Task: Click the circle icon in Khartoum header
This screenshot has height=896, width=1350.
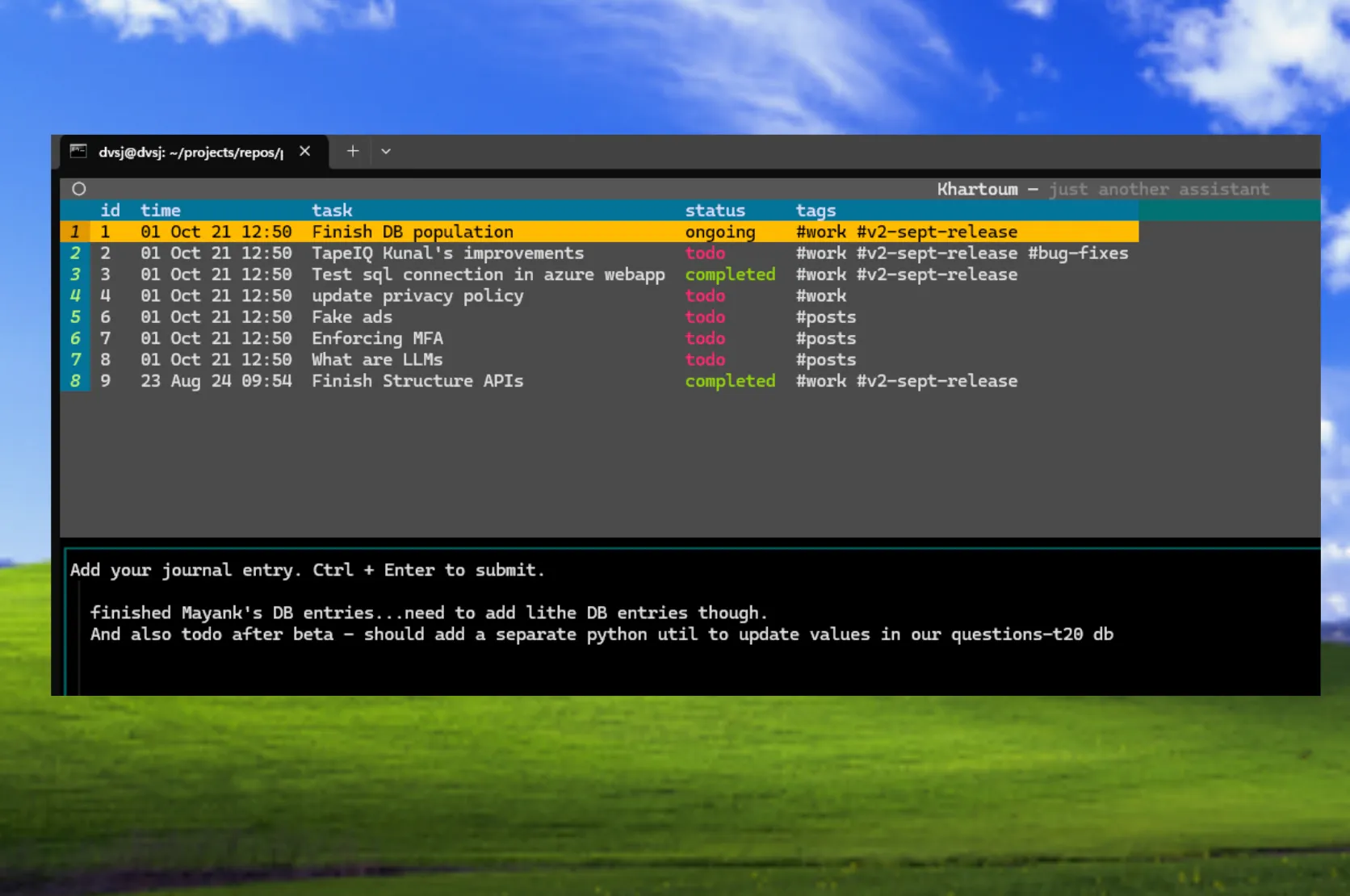Action: 79,189
